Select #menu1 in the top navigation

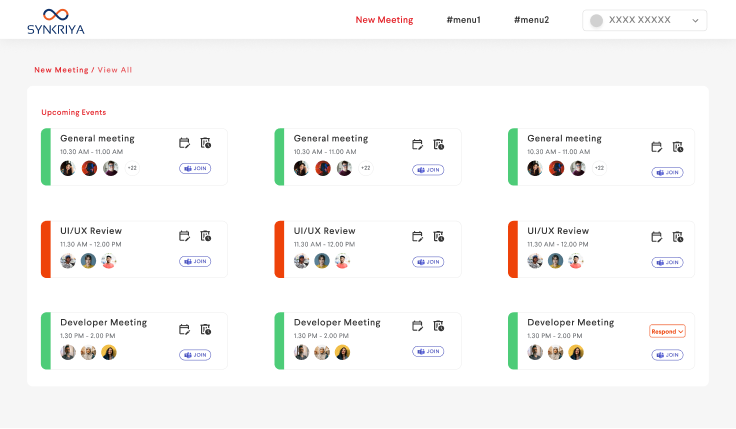click(x=463, y=20)
